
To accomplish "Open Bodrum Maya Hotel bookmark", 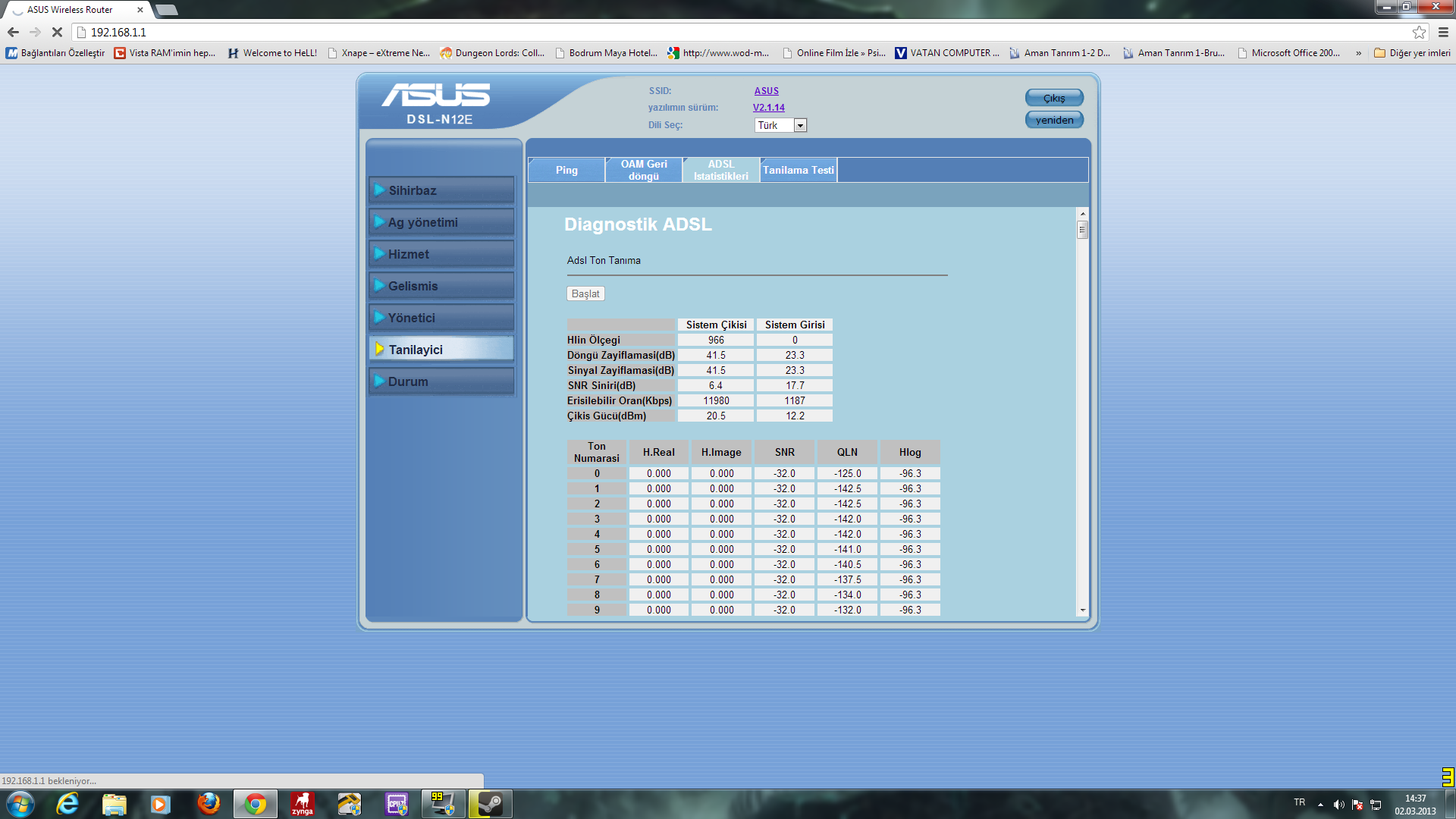I will click(x=606, y=53).
